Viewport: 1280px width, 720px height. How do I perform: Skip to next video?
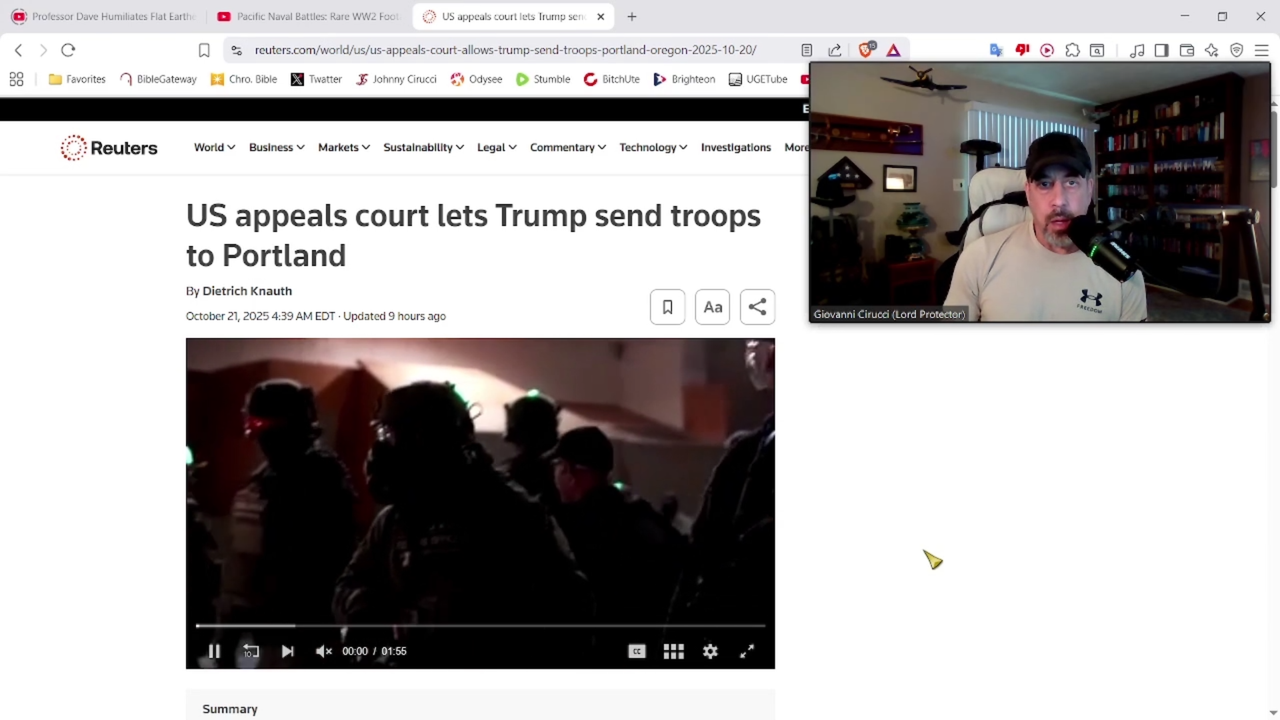point(287,651)
